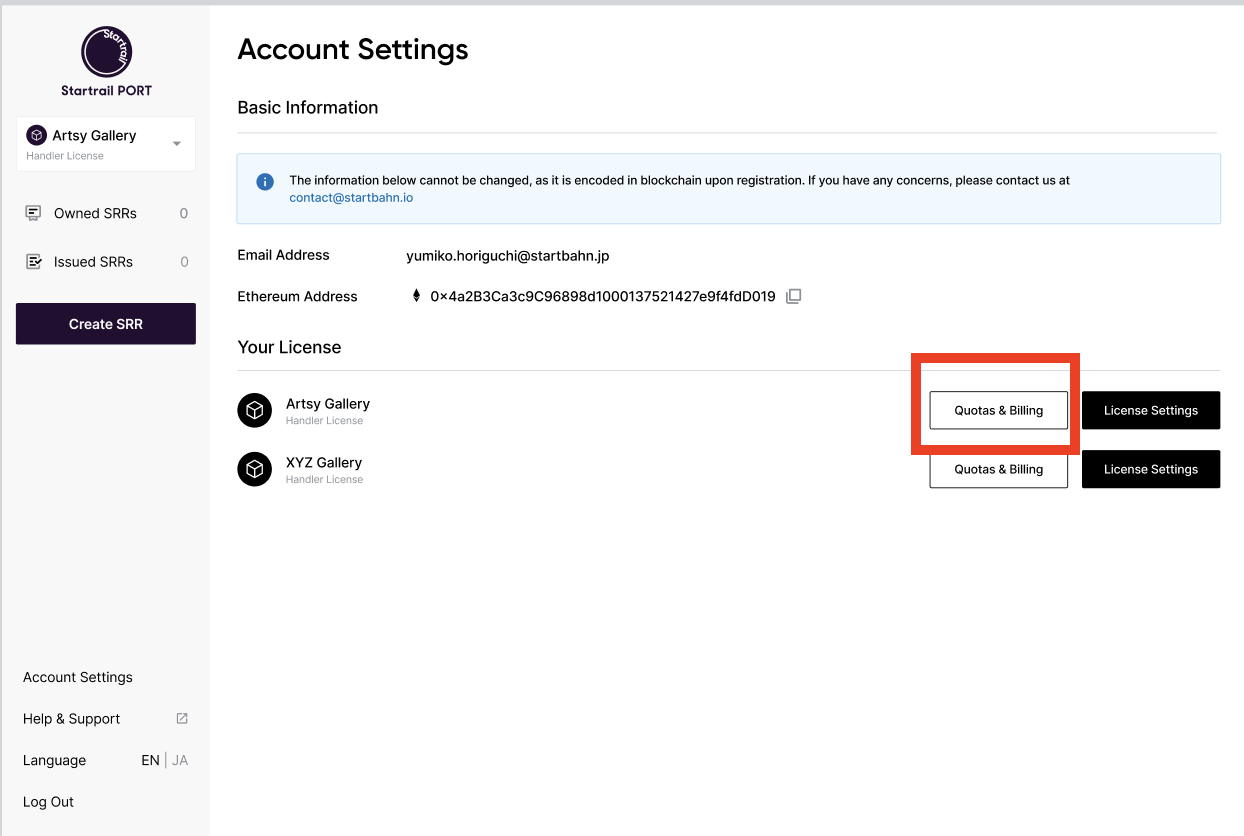Image resolution: width=1244 pixels, height=836 pixels.
Task: Click the external link icon beside Help & Support
Action: point(182,718)
